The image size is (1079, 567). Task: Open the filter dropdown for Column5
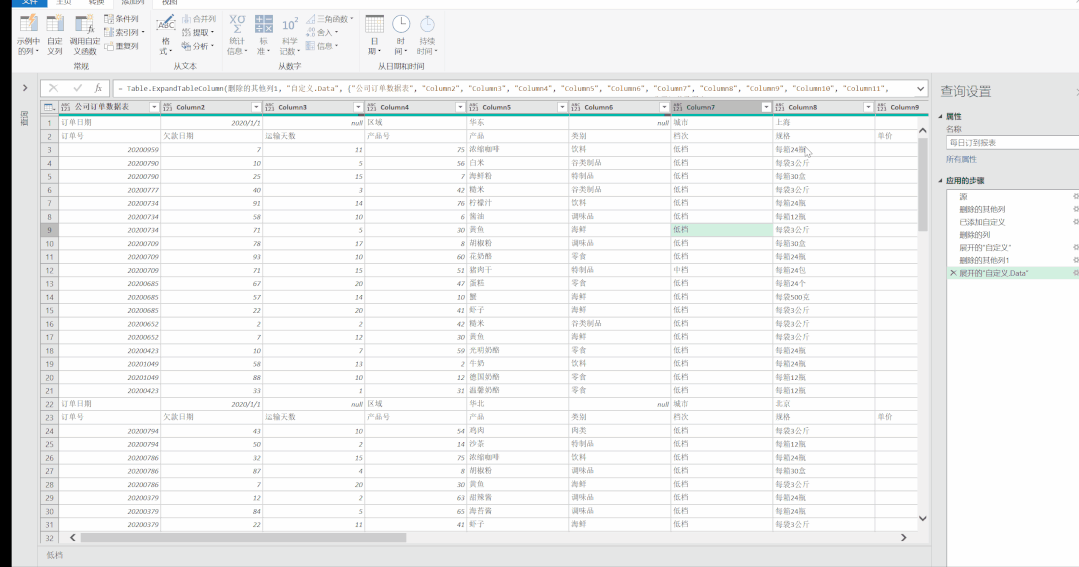tap(562, 107)
